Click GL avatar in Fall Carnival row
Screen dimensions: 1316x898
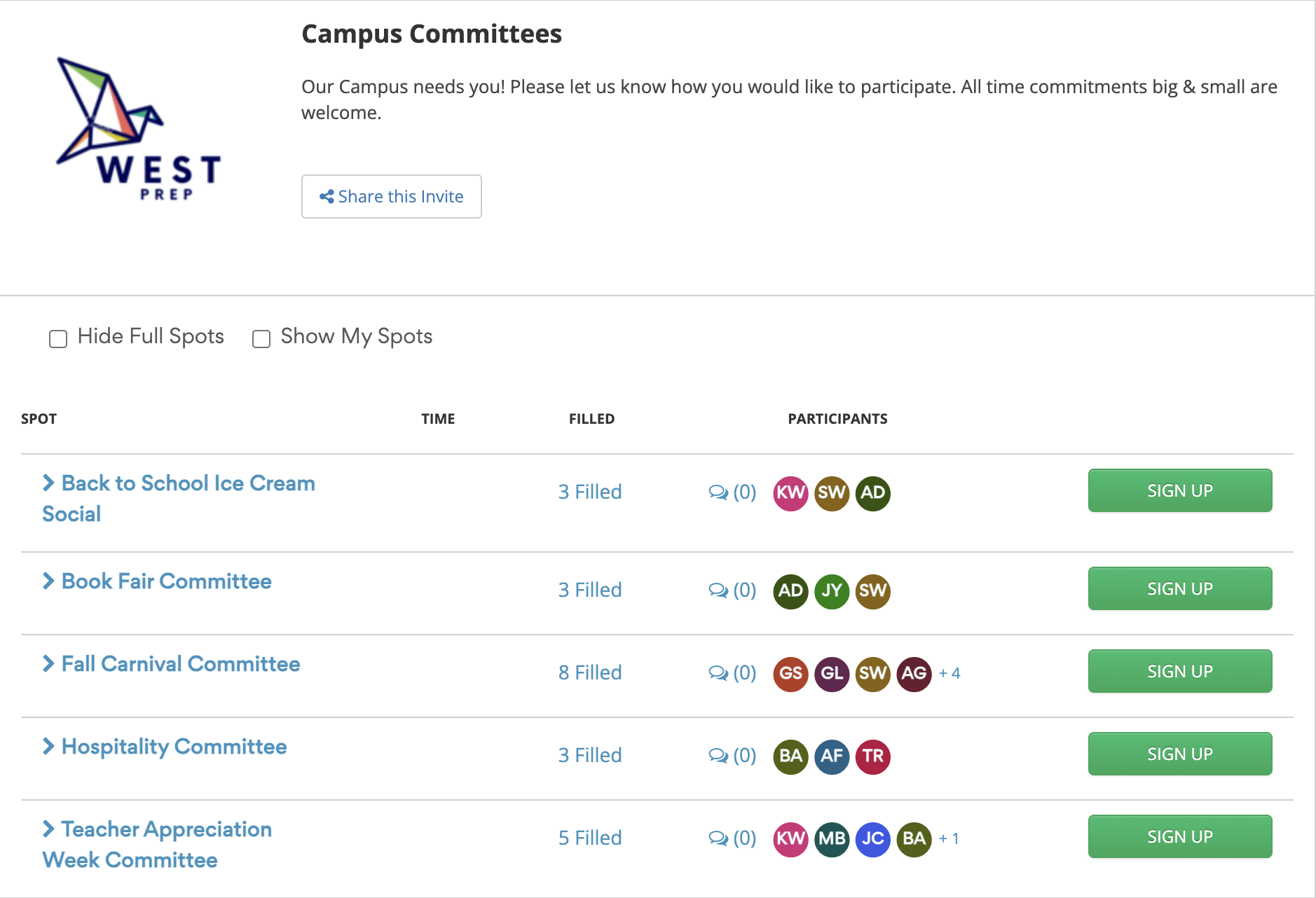[x=832, y=674]
